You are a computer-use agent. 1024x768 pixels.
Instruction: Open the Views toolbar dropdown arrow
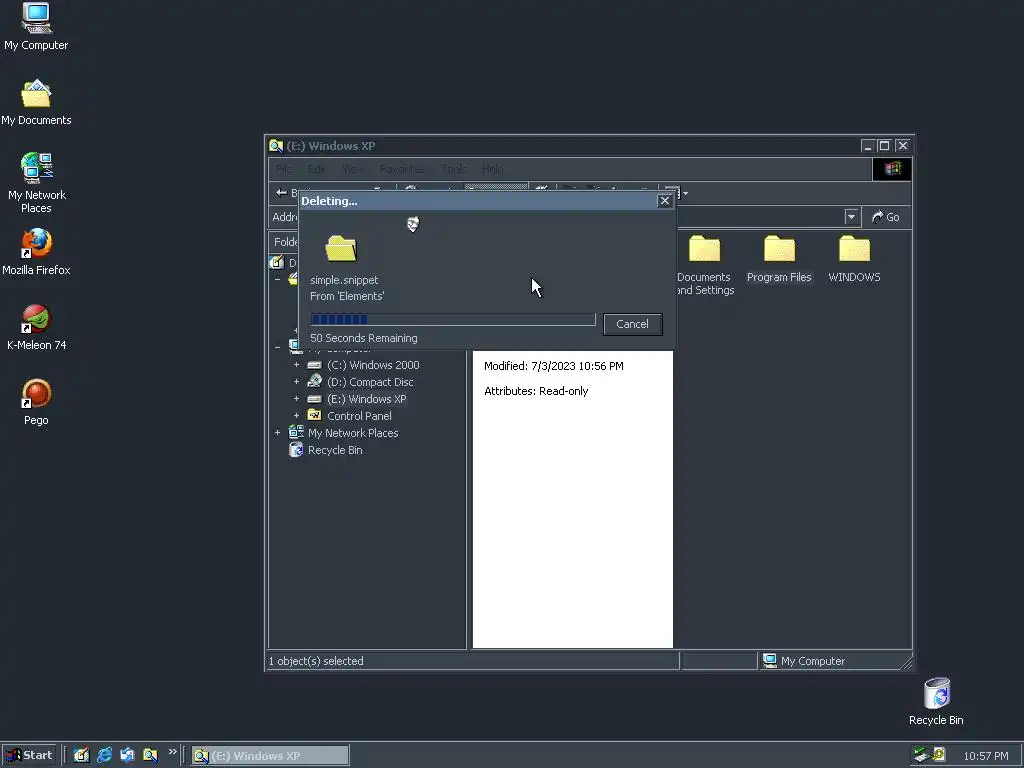685,193
